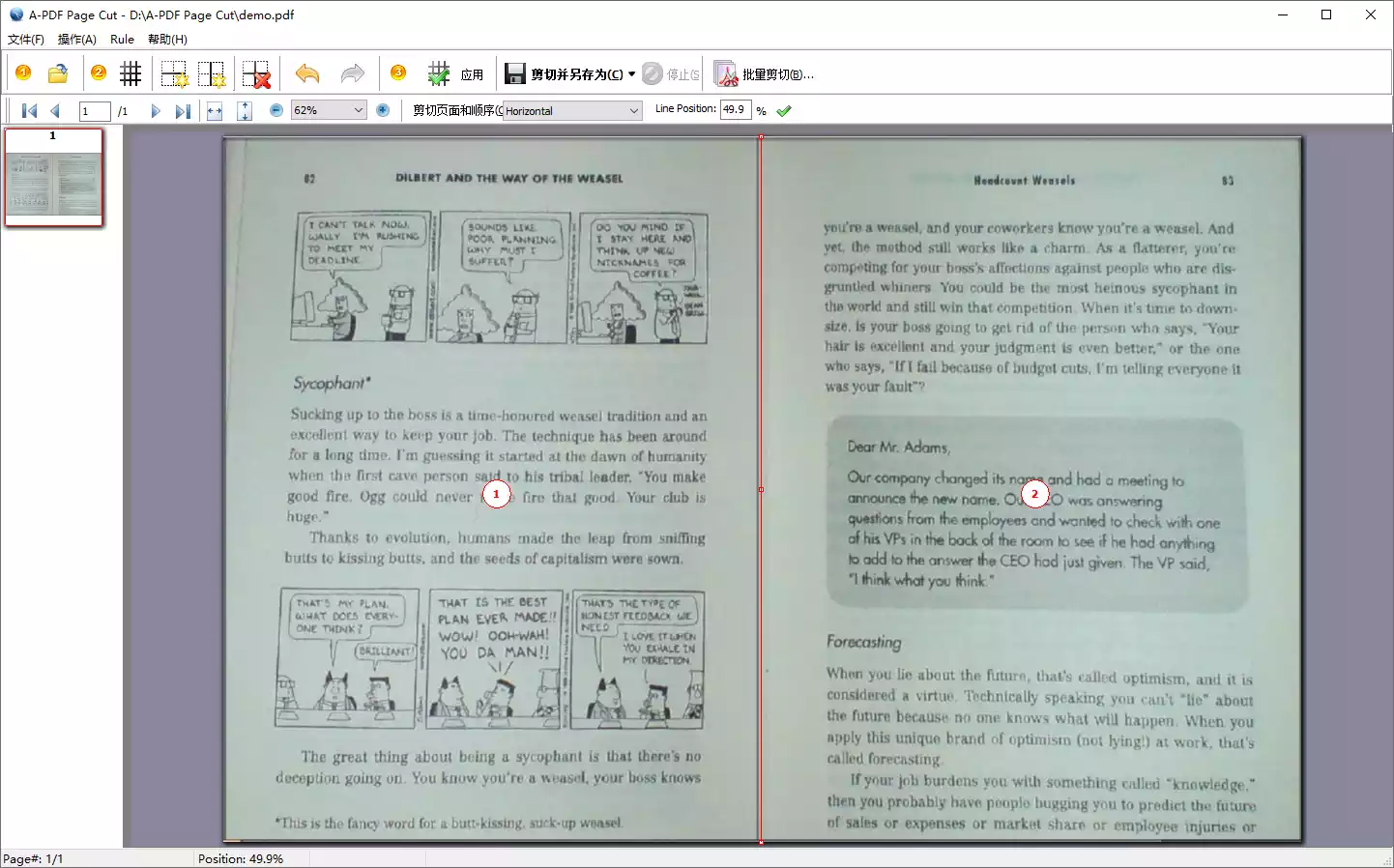
Task: Open a PDF with the folder icon
Action: tap(58, 73)
